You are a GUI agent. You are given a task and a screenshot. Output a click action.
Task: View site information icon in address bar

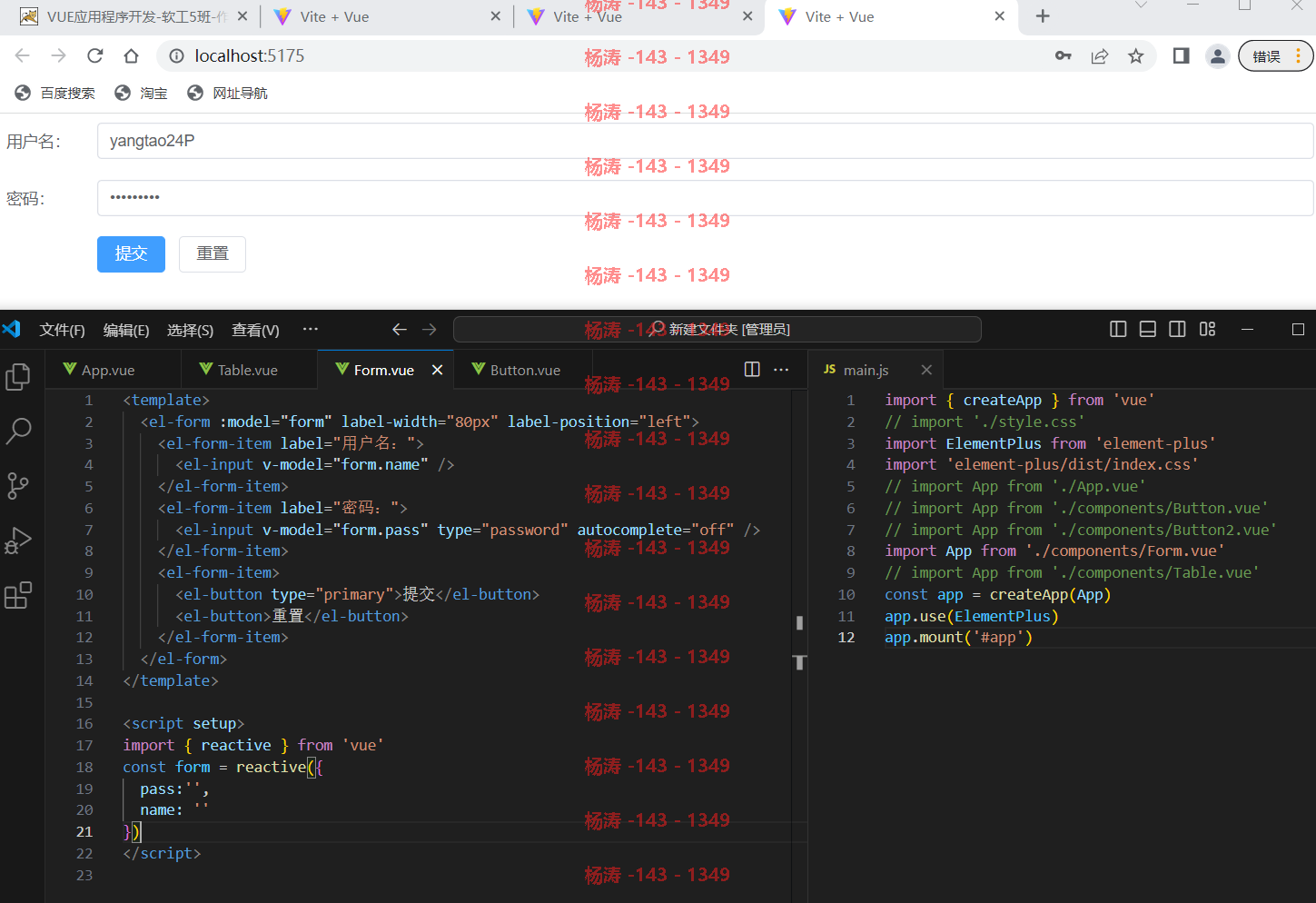pyautogui.click(x=176, y=56)
